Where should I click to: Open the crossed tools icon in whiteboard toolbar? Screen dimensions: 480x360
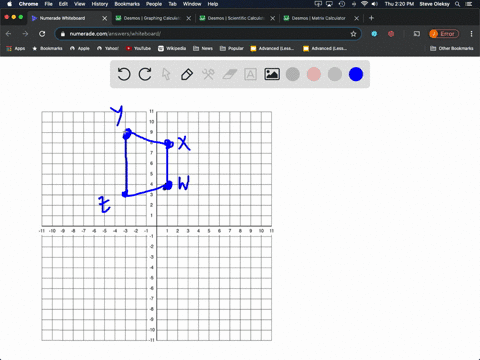point(208,74)
